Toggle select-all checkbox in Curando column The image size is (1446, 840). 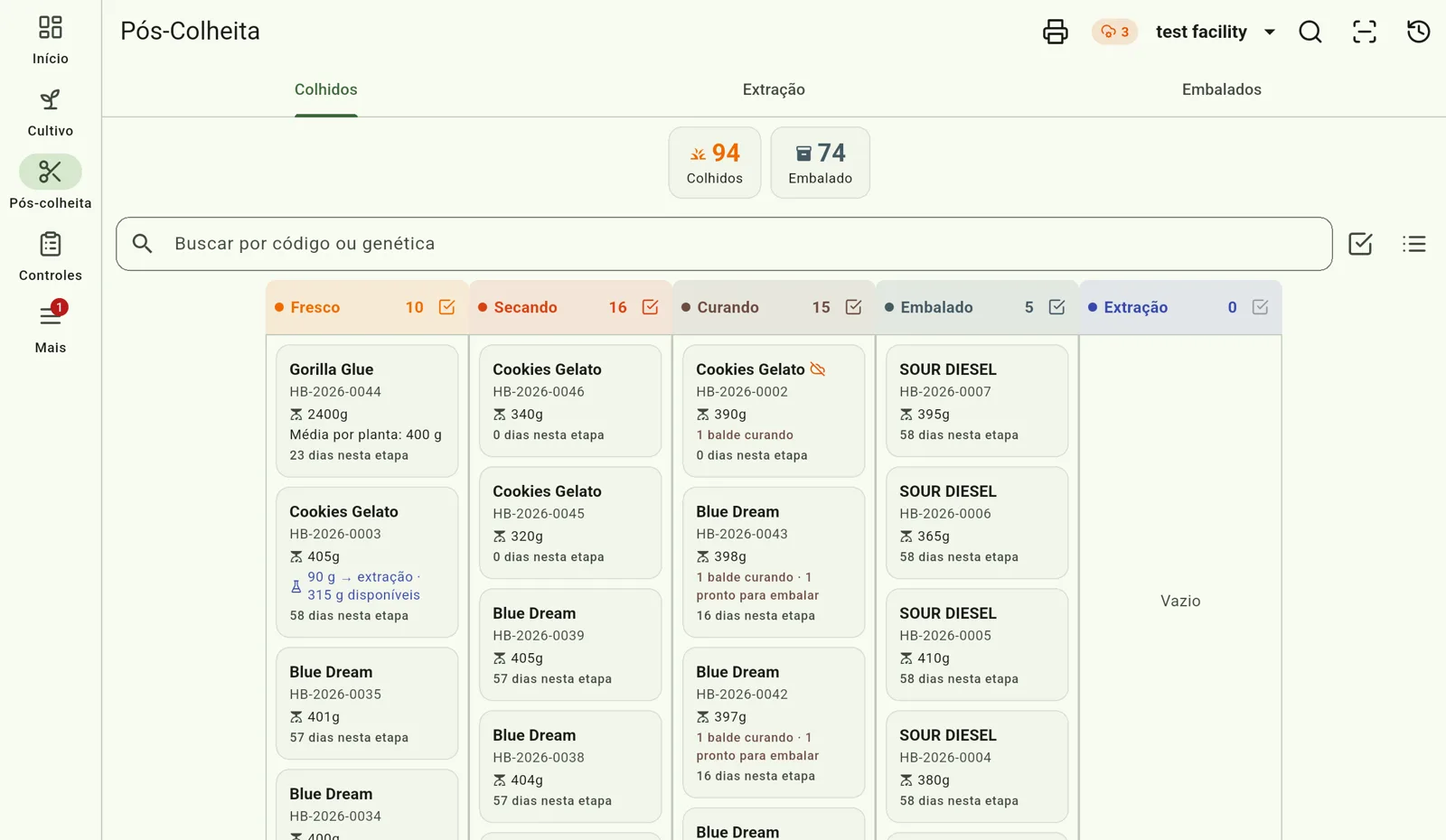point(853,307)
